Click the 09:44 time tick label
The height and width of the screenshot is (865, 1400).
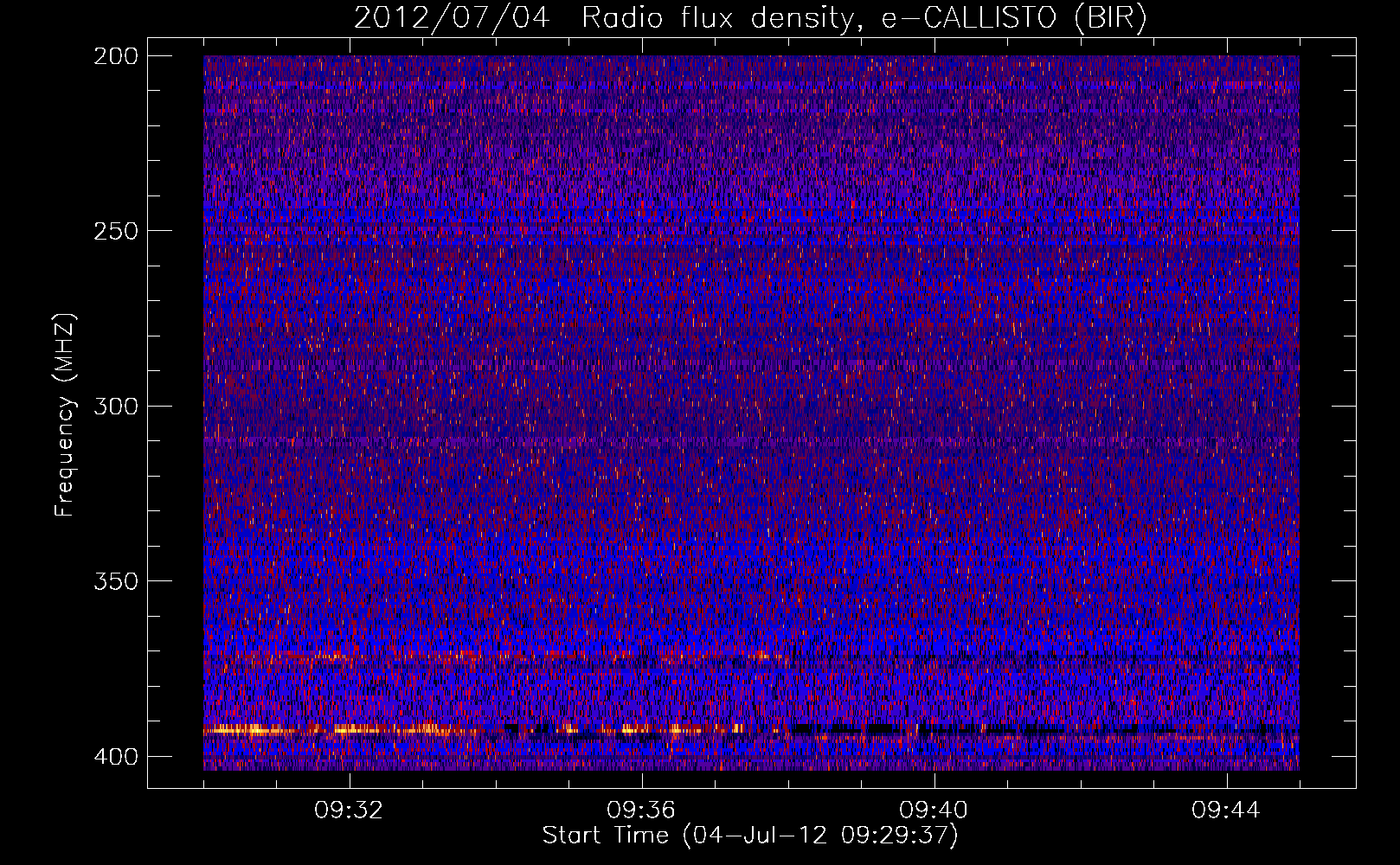click(1226, 811)
